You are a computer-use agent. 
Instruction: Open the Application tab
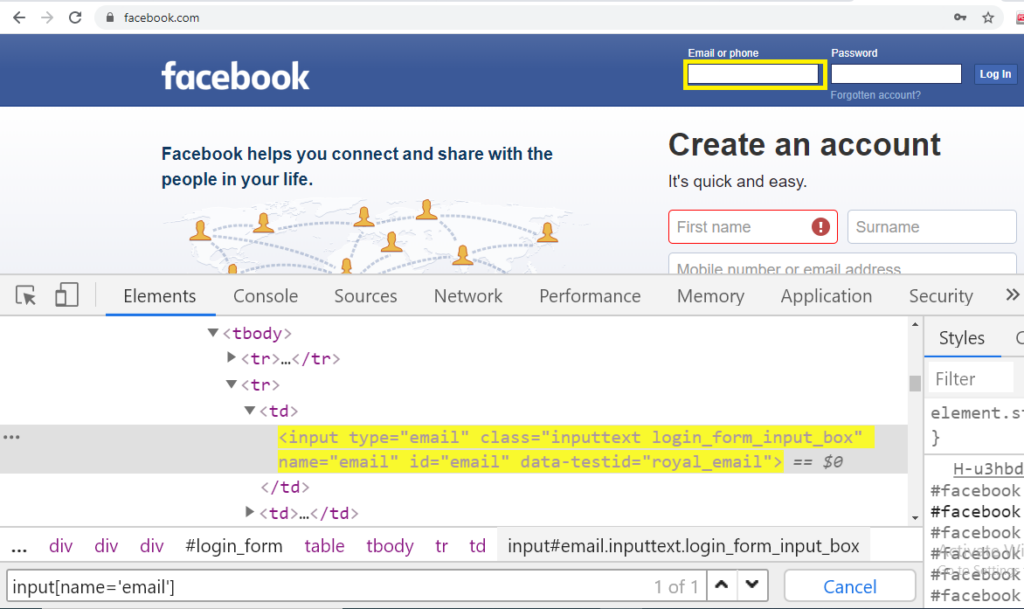pos(826,296)
